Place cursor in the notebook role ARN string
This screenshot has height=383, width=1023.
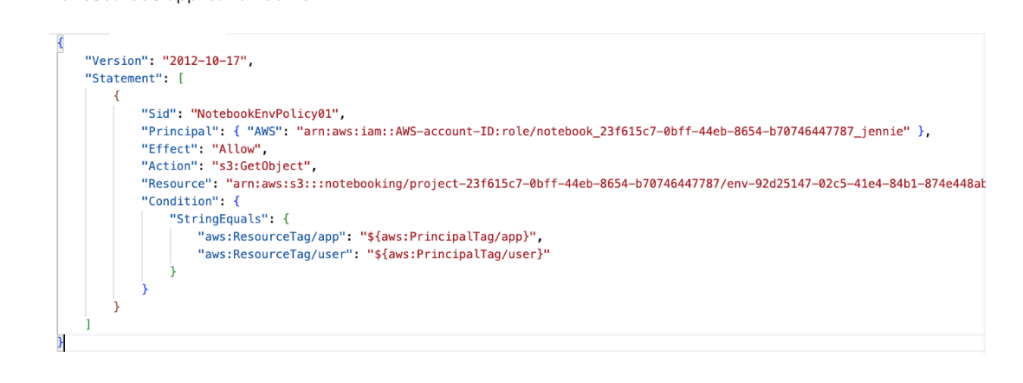click(603, 131)
